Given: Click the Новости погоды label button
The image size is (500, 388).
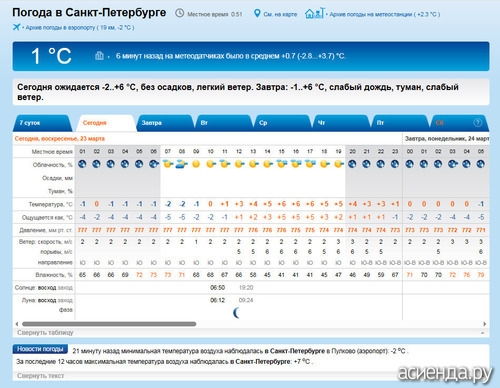Looking at the screenshot, I should point(40,349).
